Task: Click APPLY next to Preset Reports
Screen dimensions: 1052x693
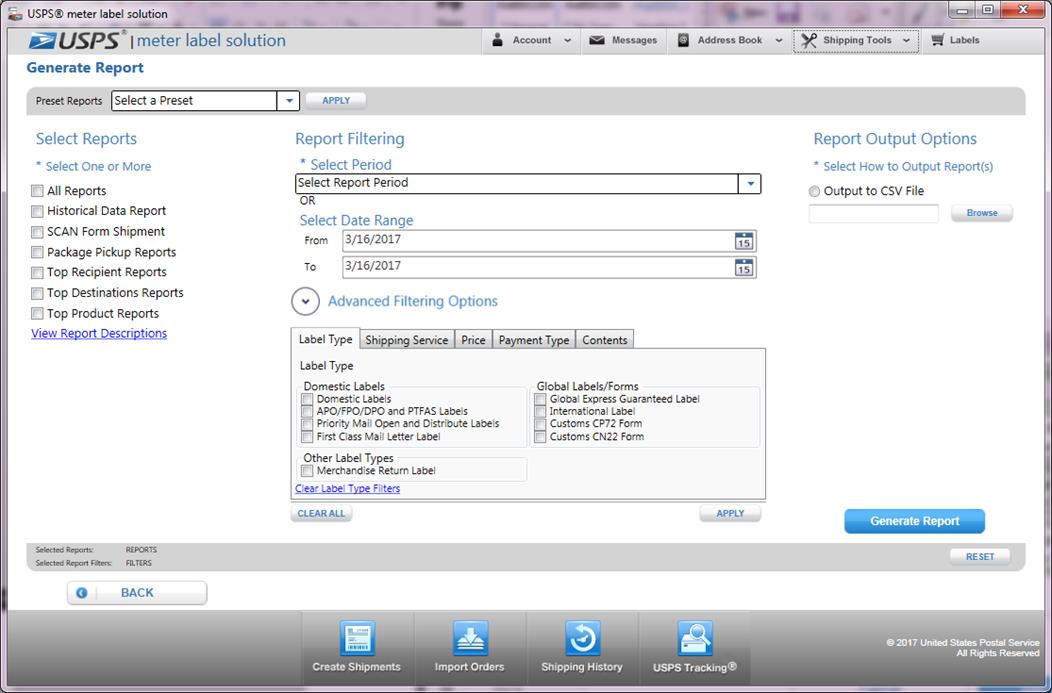Action: click(x=336, y=101)
